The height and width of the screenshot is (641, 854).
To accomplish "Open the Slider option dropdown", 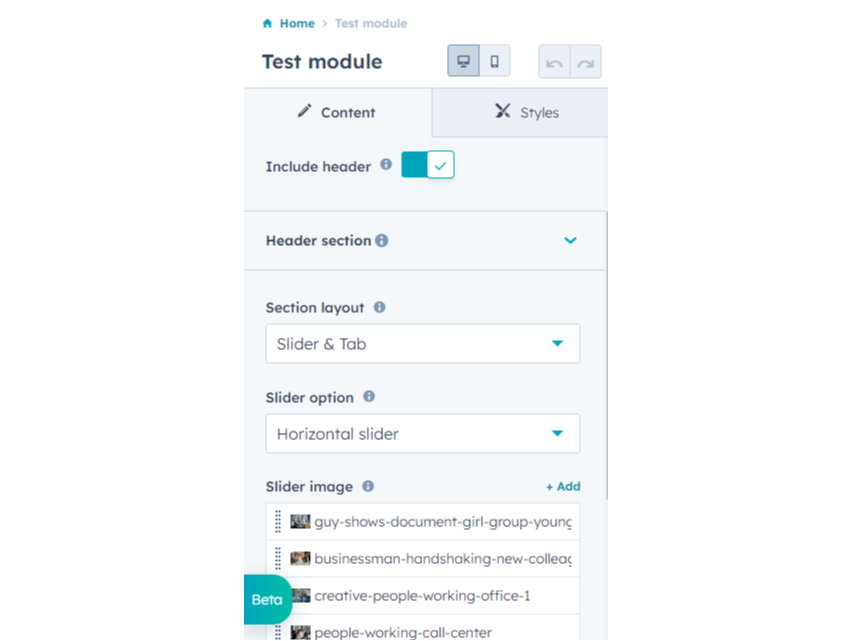I will (x=422, y=434).
